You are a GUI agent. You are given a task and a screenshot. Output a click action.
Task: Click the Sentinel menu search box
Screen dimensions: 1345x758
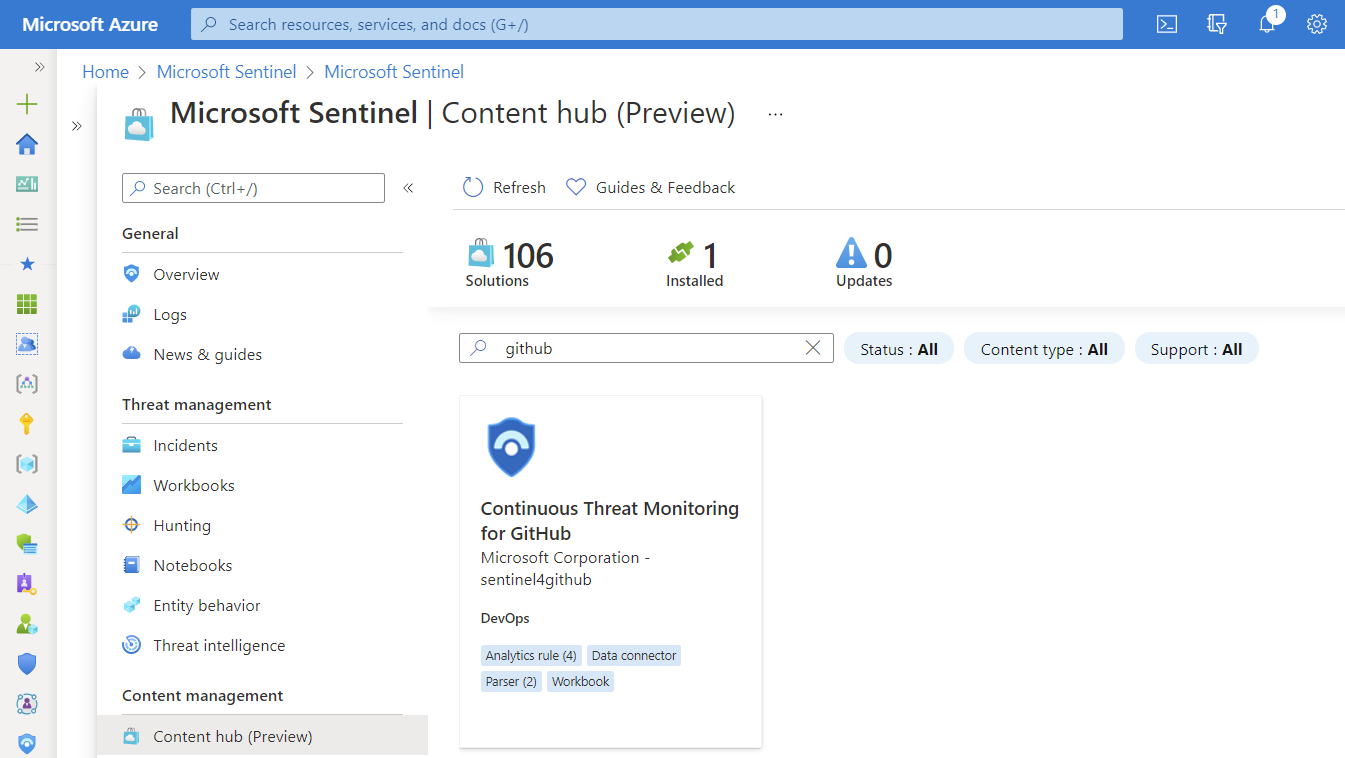253,188
